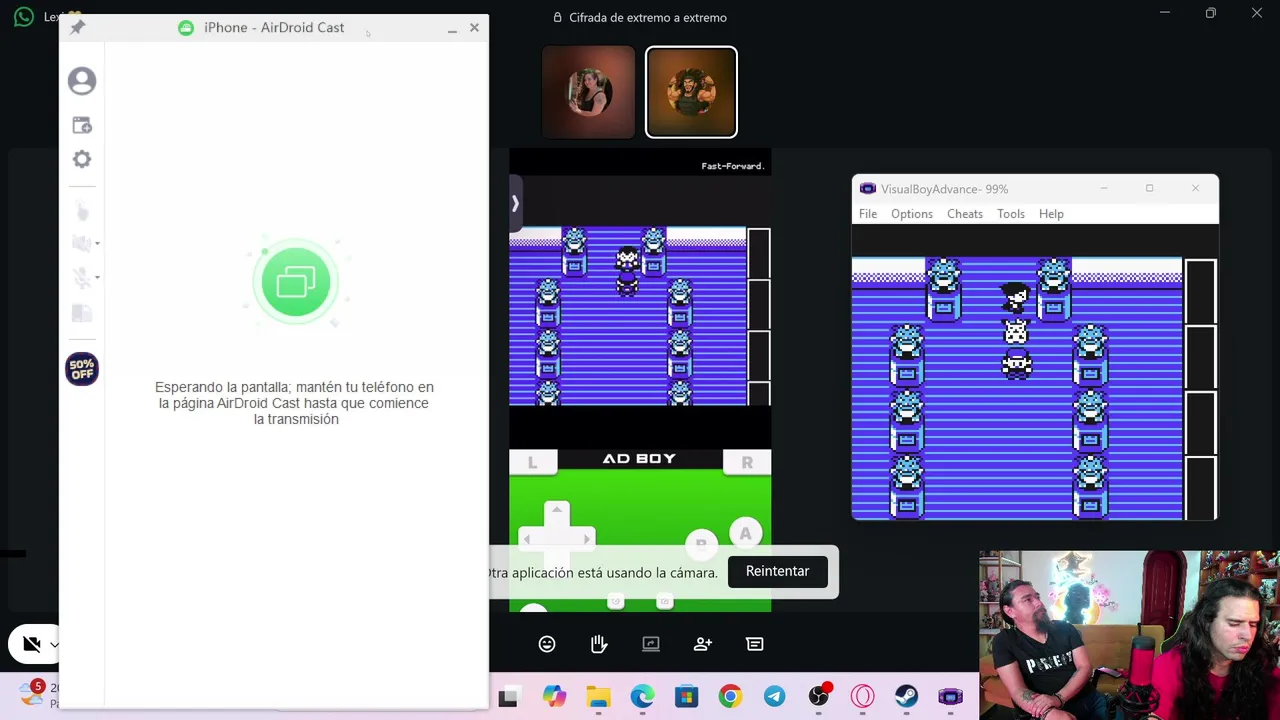Open Opera GX from the taskbar
This screenshot has height=720, width=1280.
point(862,697)
